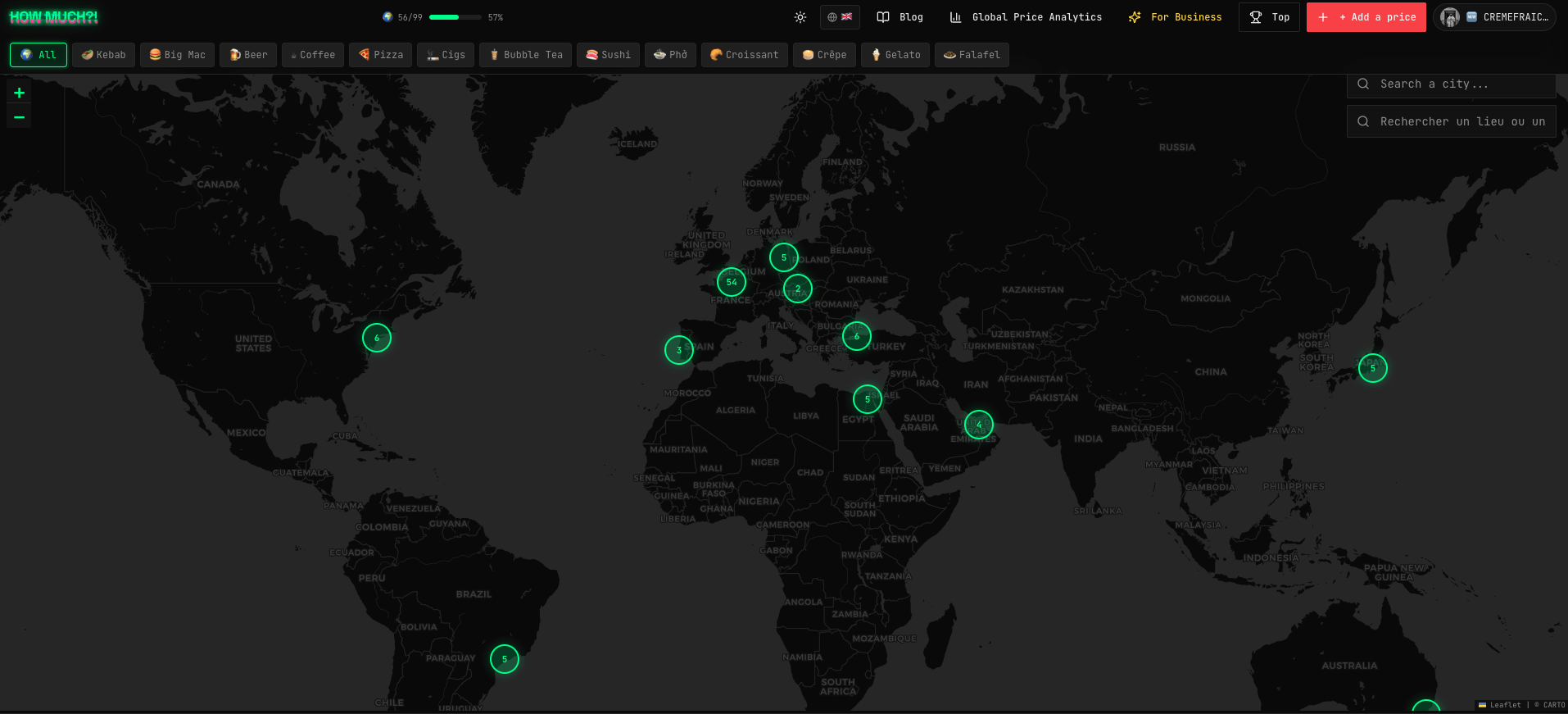Screen dimensions: 1568x714
Task: Open Global Price Analytics
Action: tap(1026, 17)
